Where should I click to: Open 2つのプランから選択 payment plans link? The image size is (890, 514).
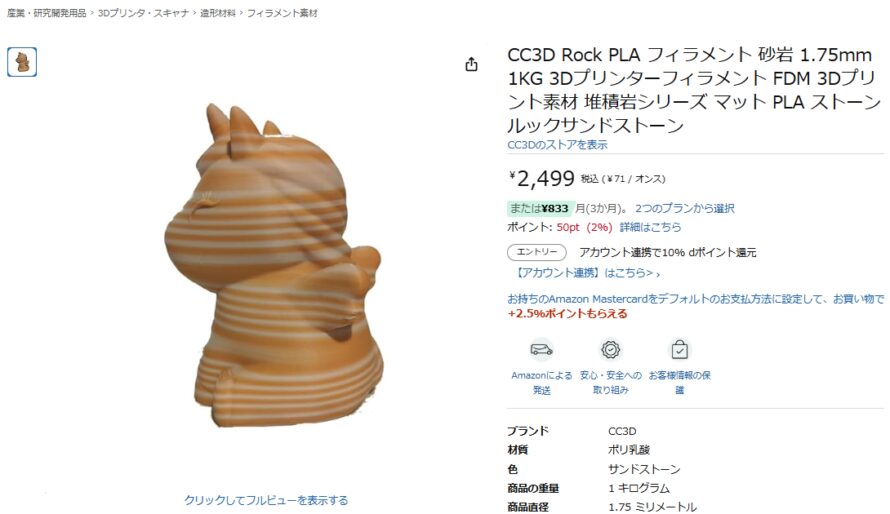[685, 208]
